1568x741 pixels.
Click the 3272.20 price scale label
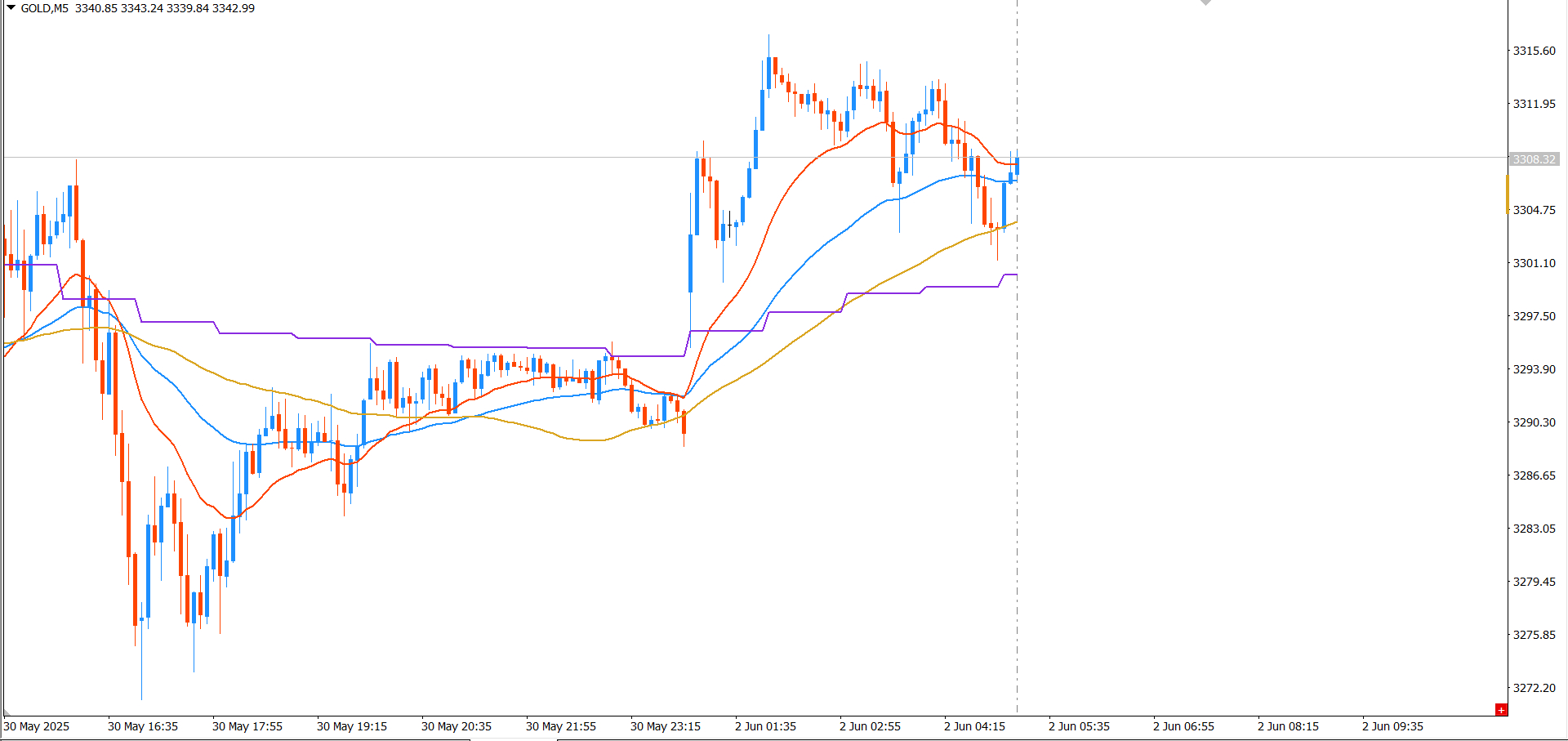tap(1535, 688)
